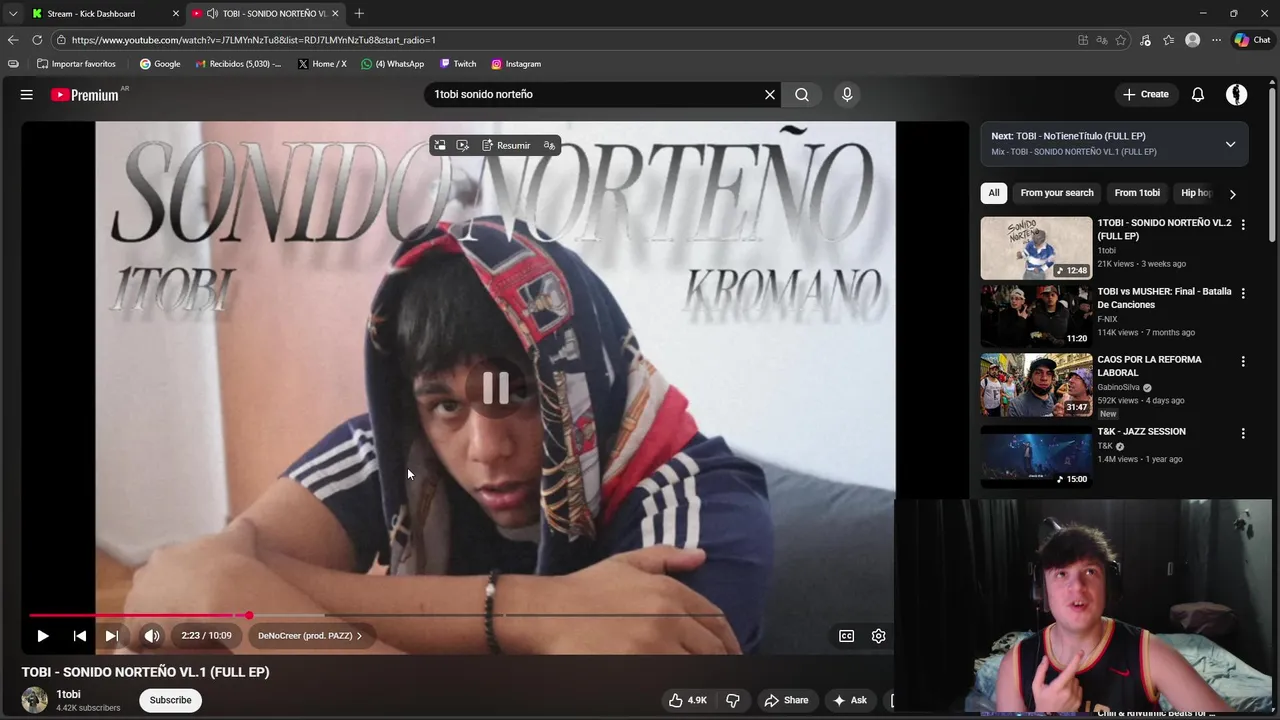Open the Instagram bookmark
Viewport: 1280px width, 720px height.
tap(516, 64)
